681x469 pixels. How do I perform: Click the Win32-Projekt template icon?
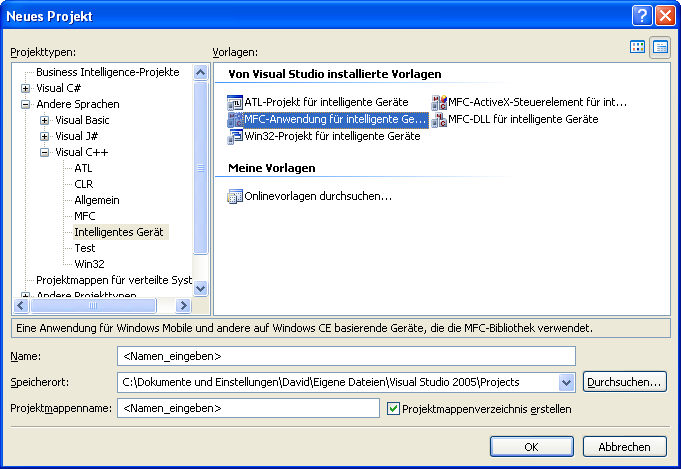point(235,136)
